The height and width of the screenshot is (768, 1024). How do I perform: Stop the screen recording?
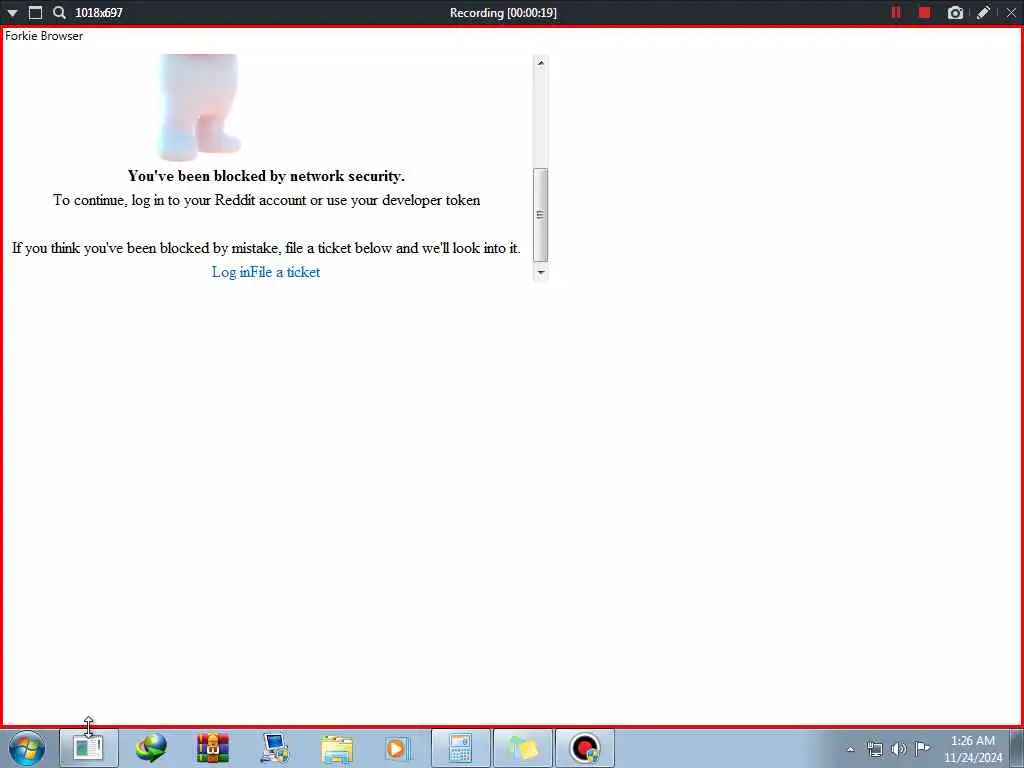[924, 12]
